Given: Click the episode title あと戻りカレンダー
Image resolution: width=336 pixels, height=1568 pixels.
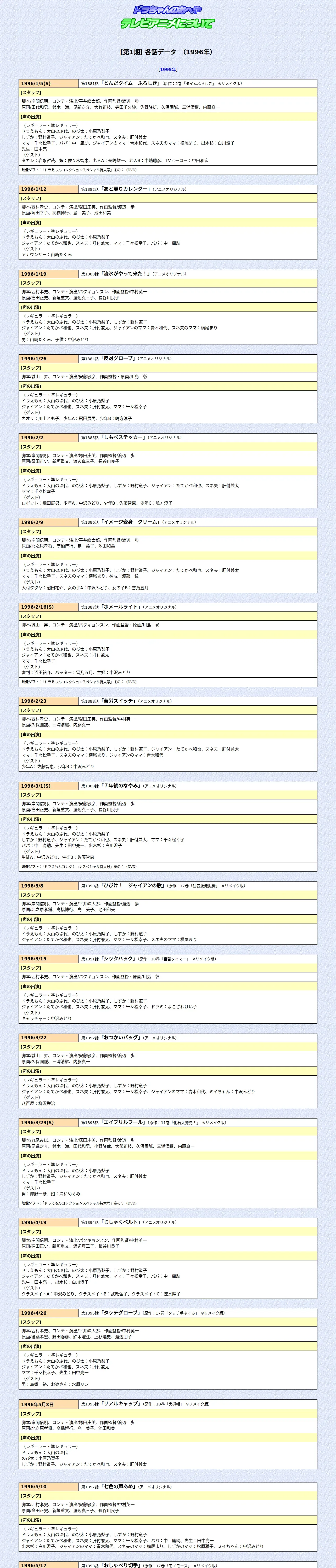Looking at the screenshot, I should [126, 189].
